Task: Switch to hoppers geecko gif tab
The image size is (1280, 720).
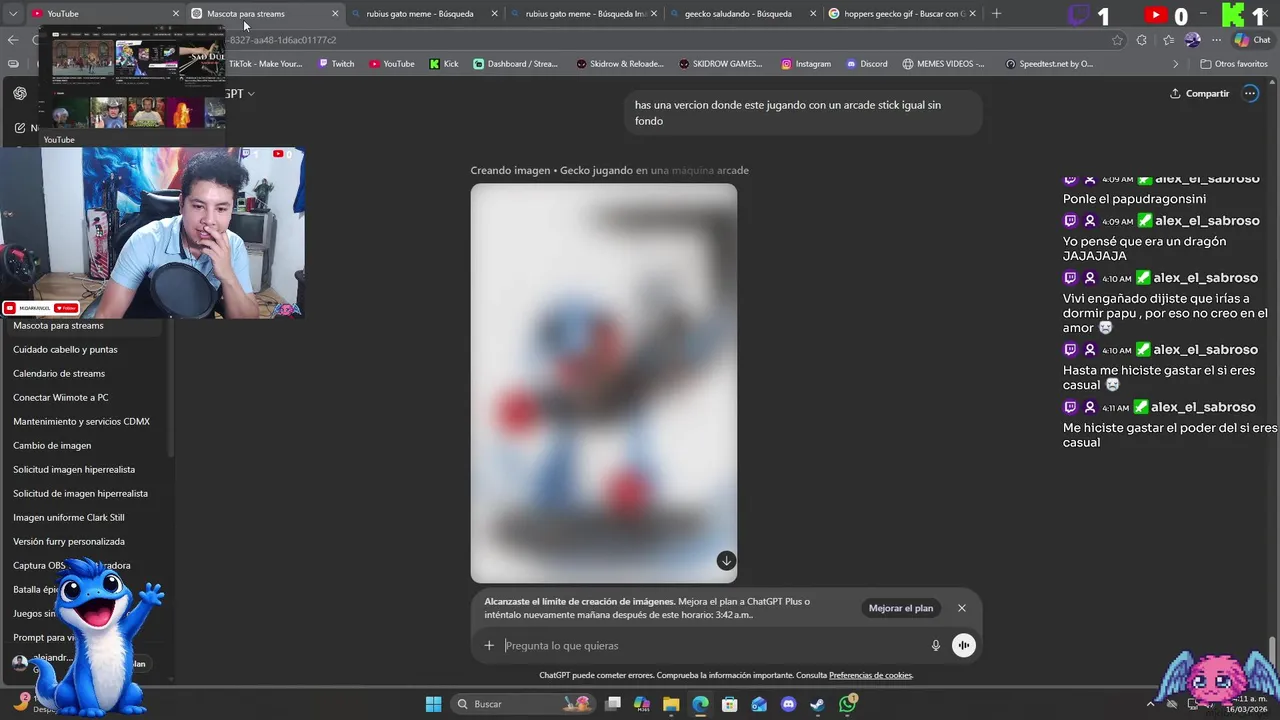Action: pos(901,13)
